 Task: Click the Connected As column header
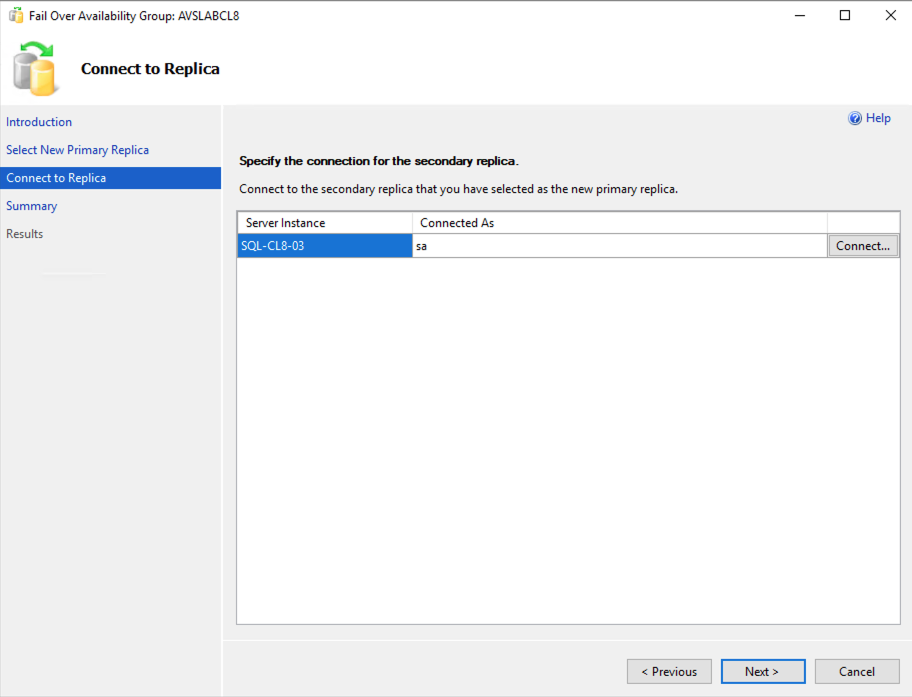[619, 223]
